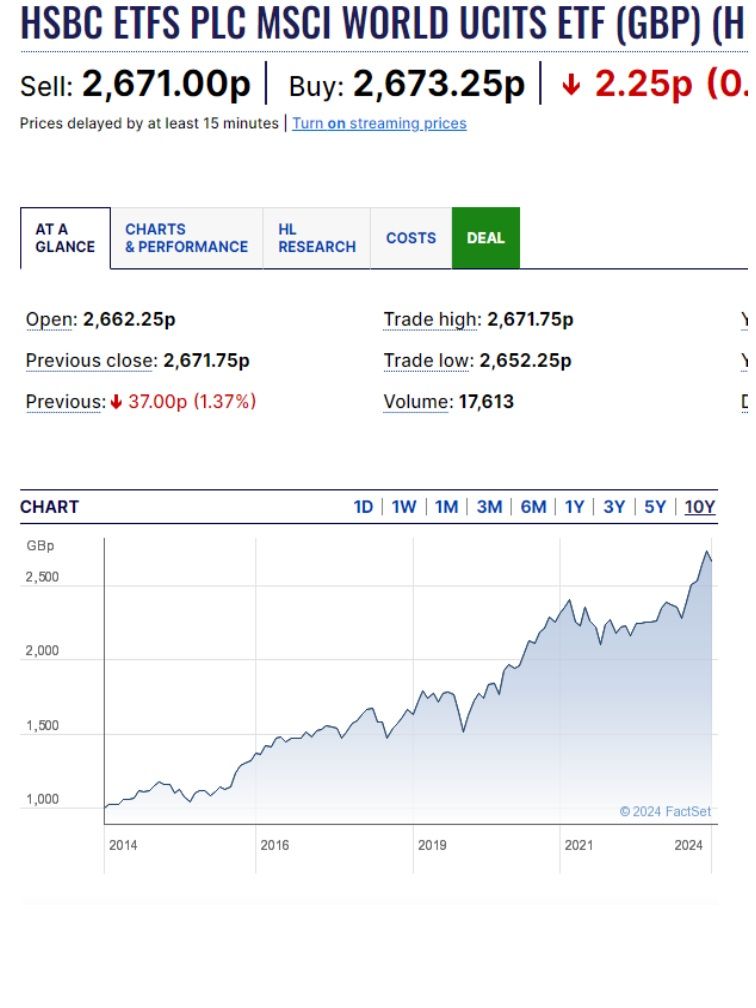Display the 1Y chart range
Screen dimensions: 756x1008
(x=574, y=507)
